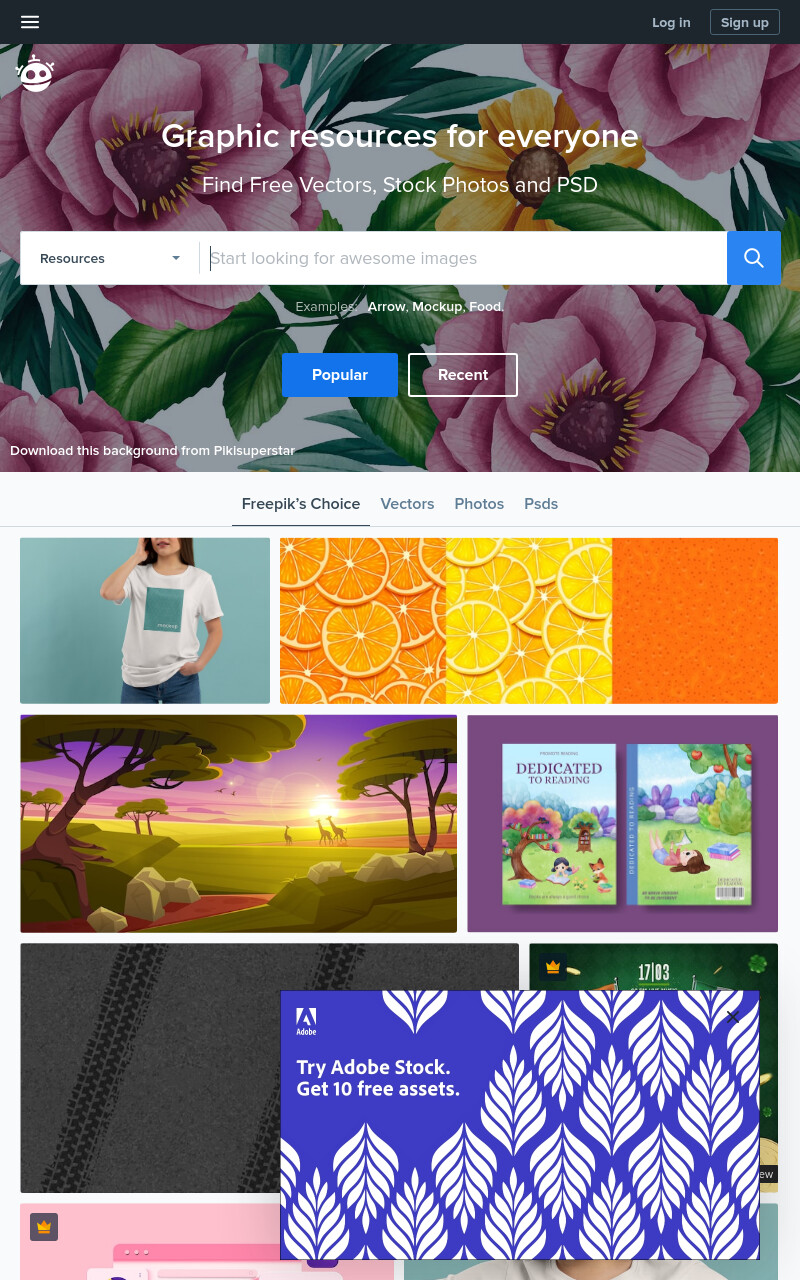The image size is (800, 1280).
Task: Focus the search images input field
Action: [x=463, y=258]
